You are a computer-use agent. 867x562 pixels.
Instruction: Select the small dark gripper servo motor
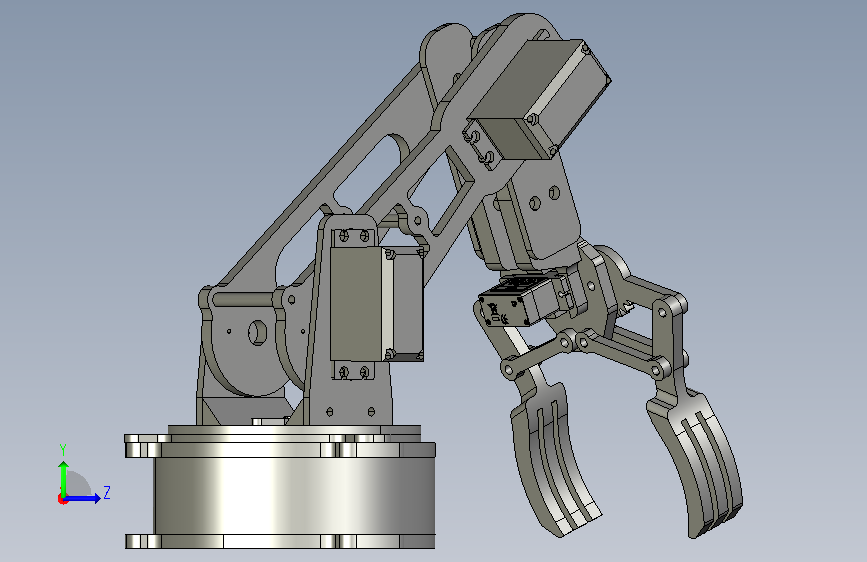tap(517, 303)
